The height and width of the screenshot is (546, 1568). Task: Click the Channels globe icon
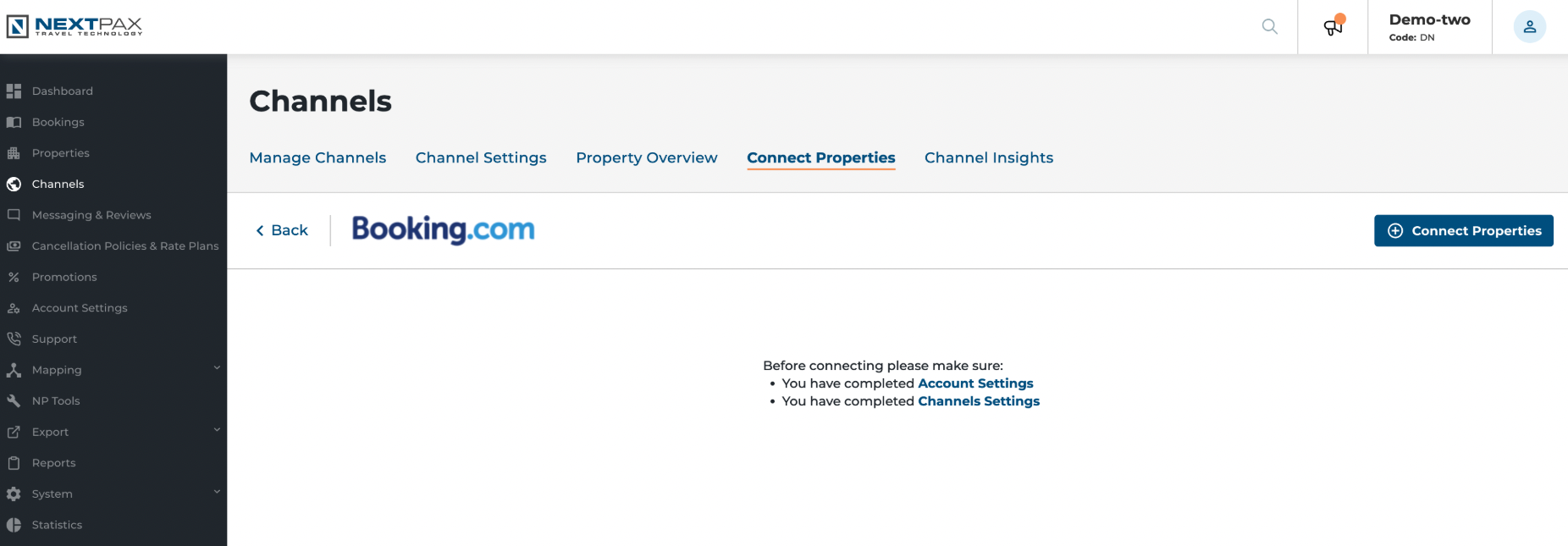coord(14,184)
